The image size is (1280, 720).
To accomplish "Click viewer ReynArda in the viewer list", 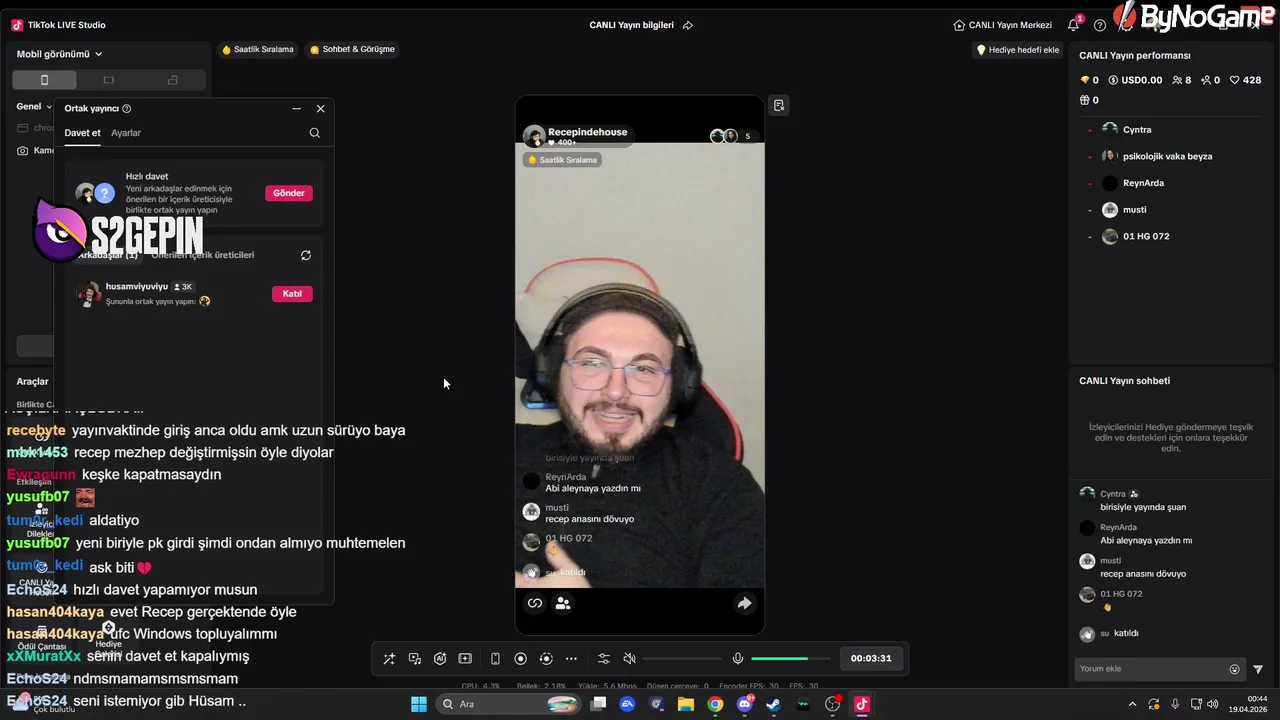I will click(x=1133, y=183).
